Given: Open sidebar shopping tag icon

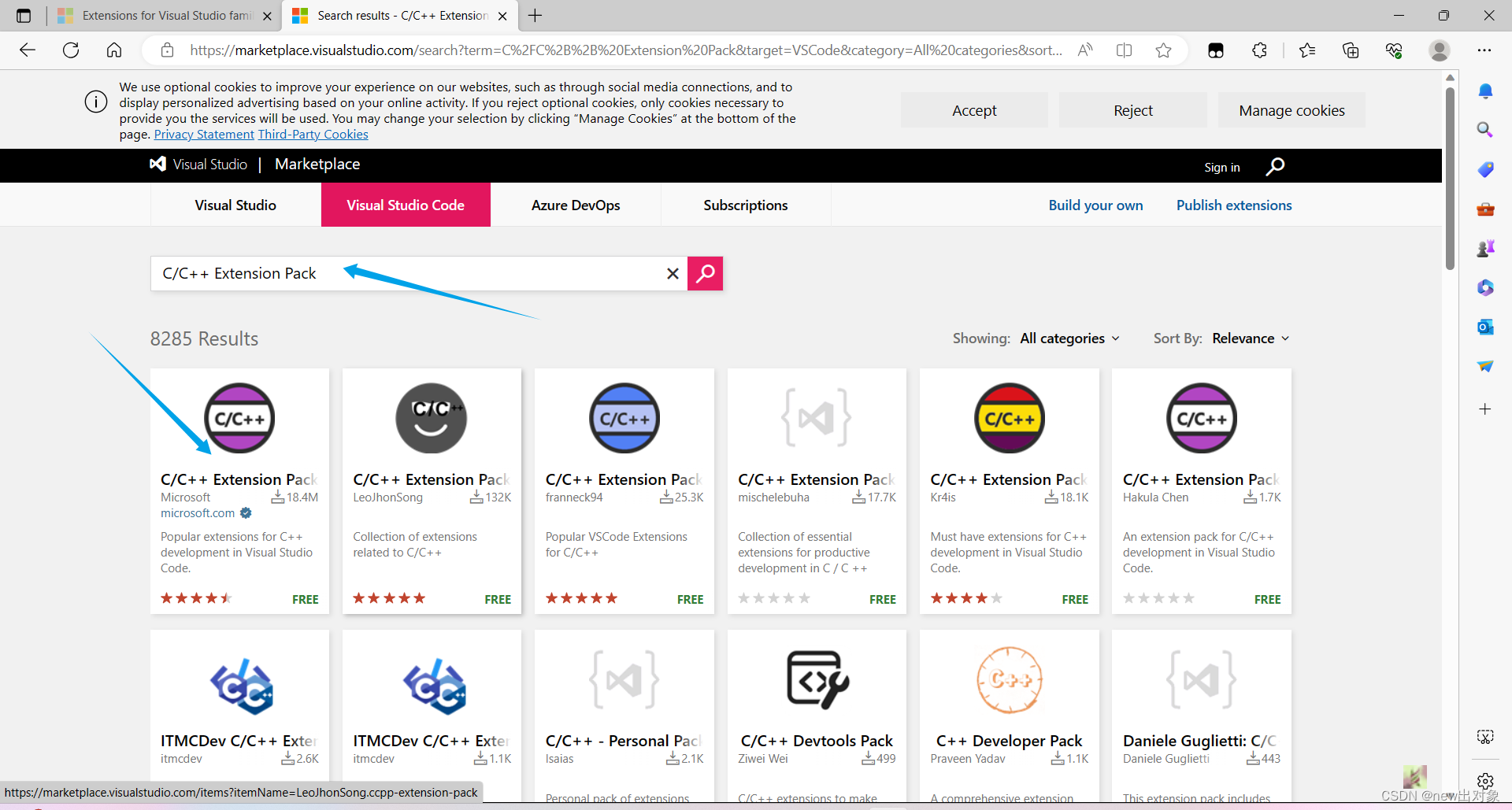Looking at the screenshot, I should (x=1485, y=169).
